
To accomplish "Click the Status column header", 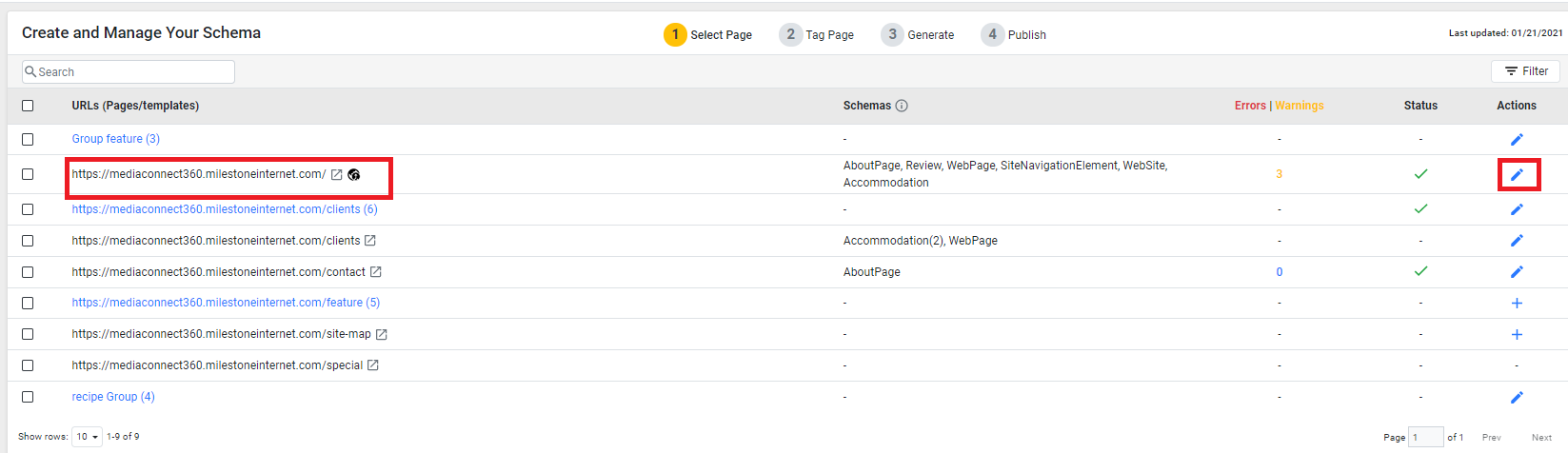I will (x=1420, y=106).
